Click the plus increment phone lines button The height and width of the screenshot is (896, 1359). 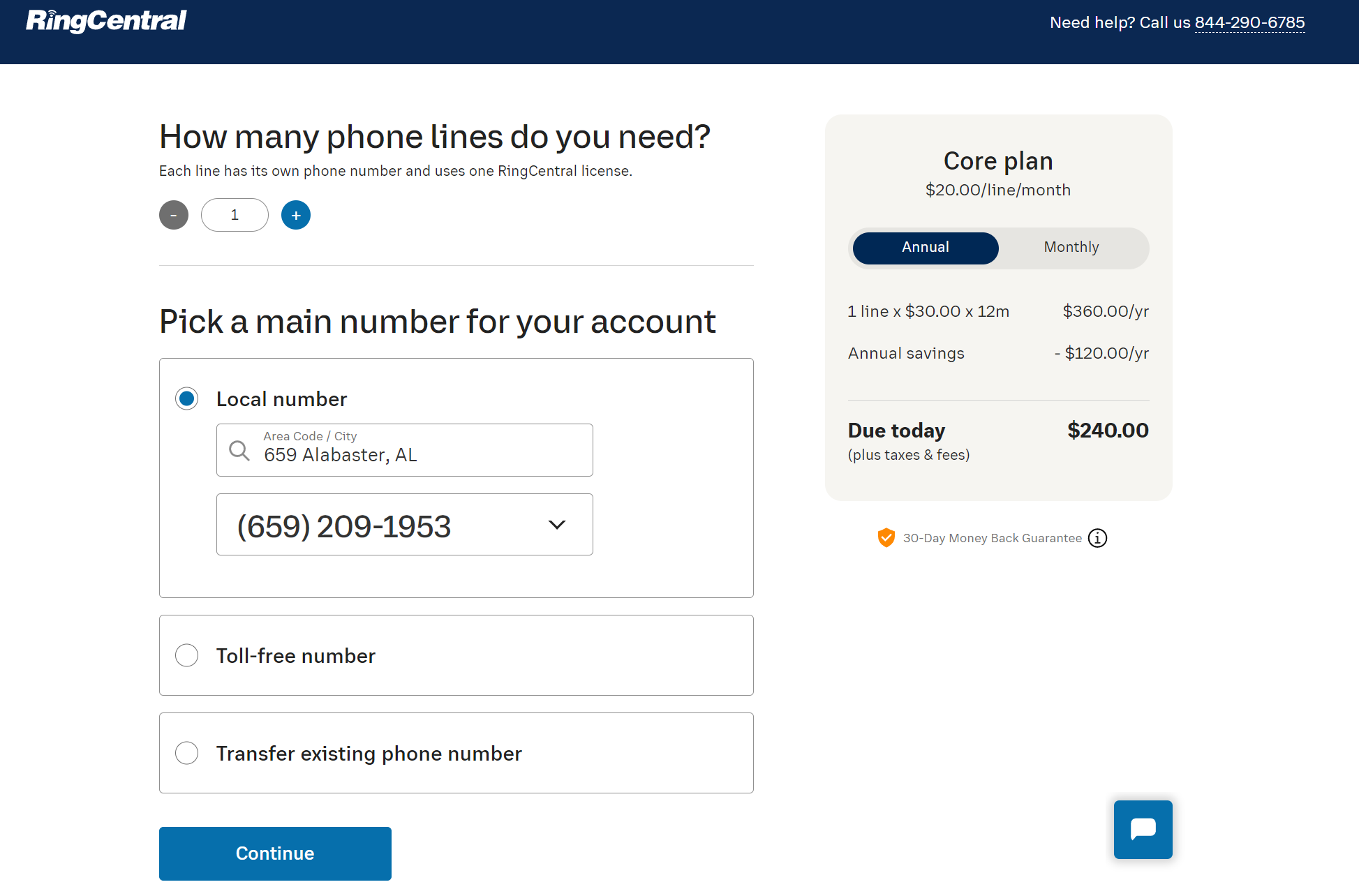[x=295, y=215]
